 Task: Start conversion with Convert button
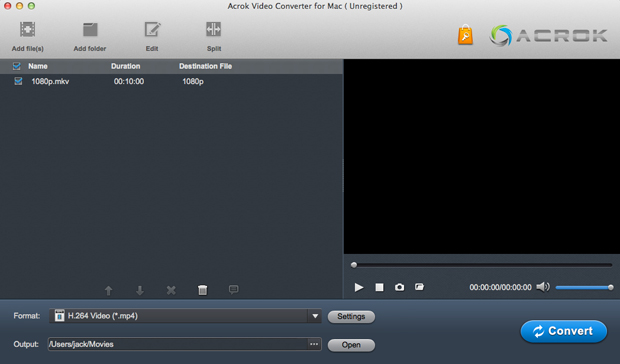tap(563, 331)
